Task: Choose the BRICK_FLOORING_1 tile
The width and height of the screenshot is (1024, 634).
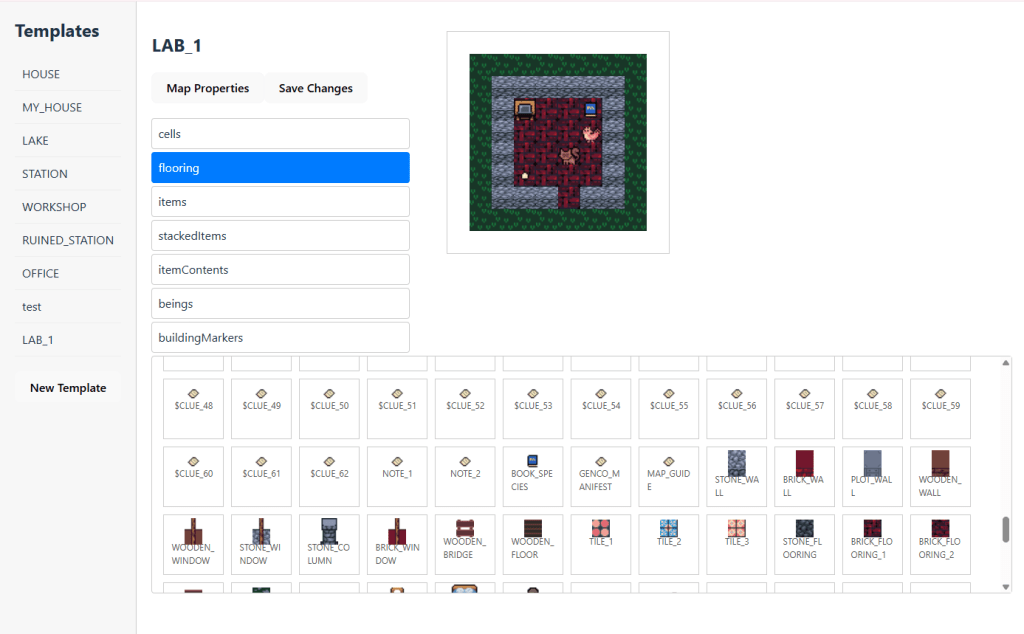Action: pyautogui.click(x=873, y=529)
